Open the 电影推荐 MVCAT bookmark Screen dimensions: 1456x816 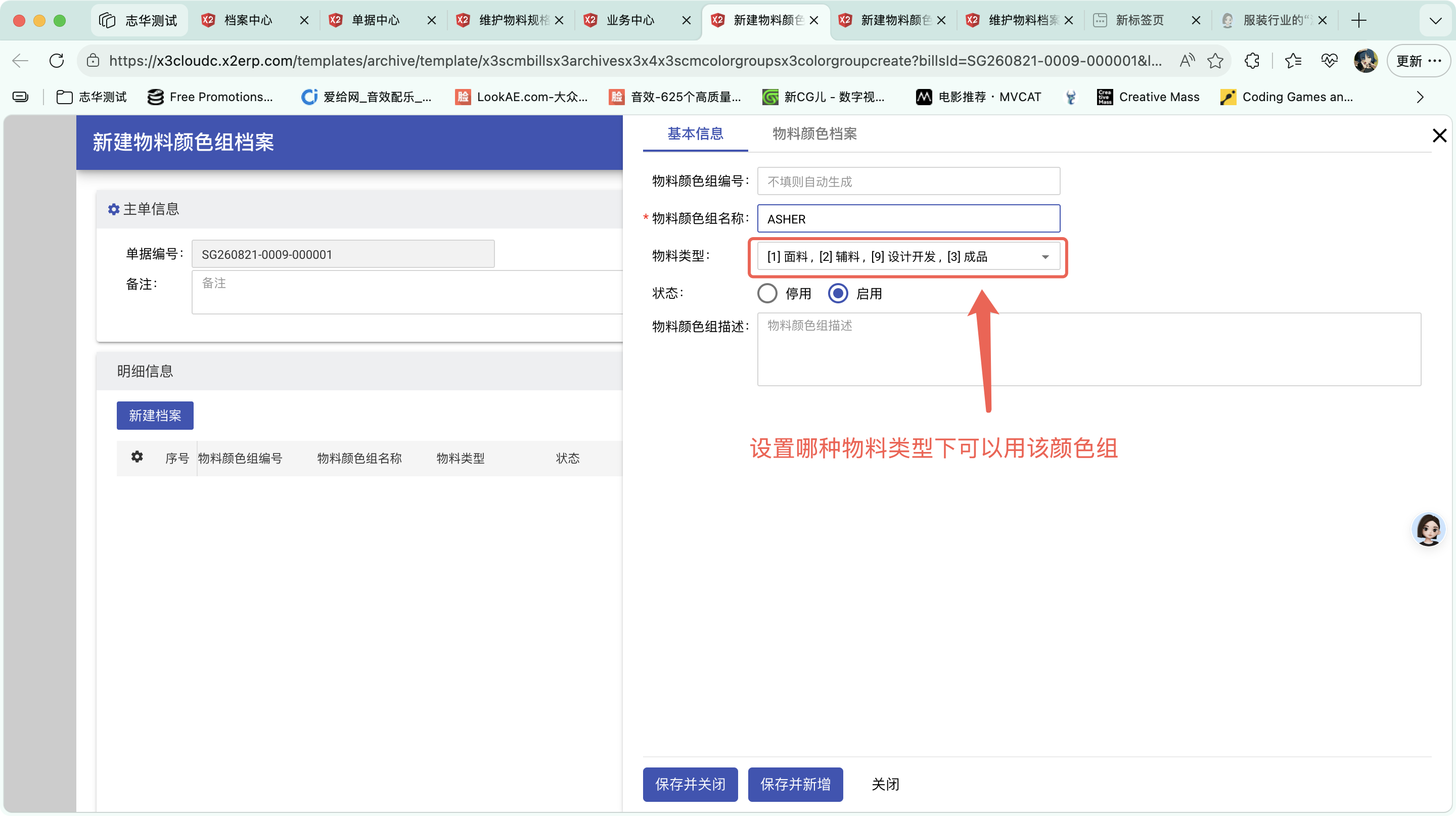978,97
